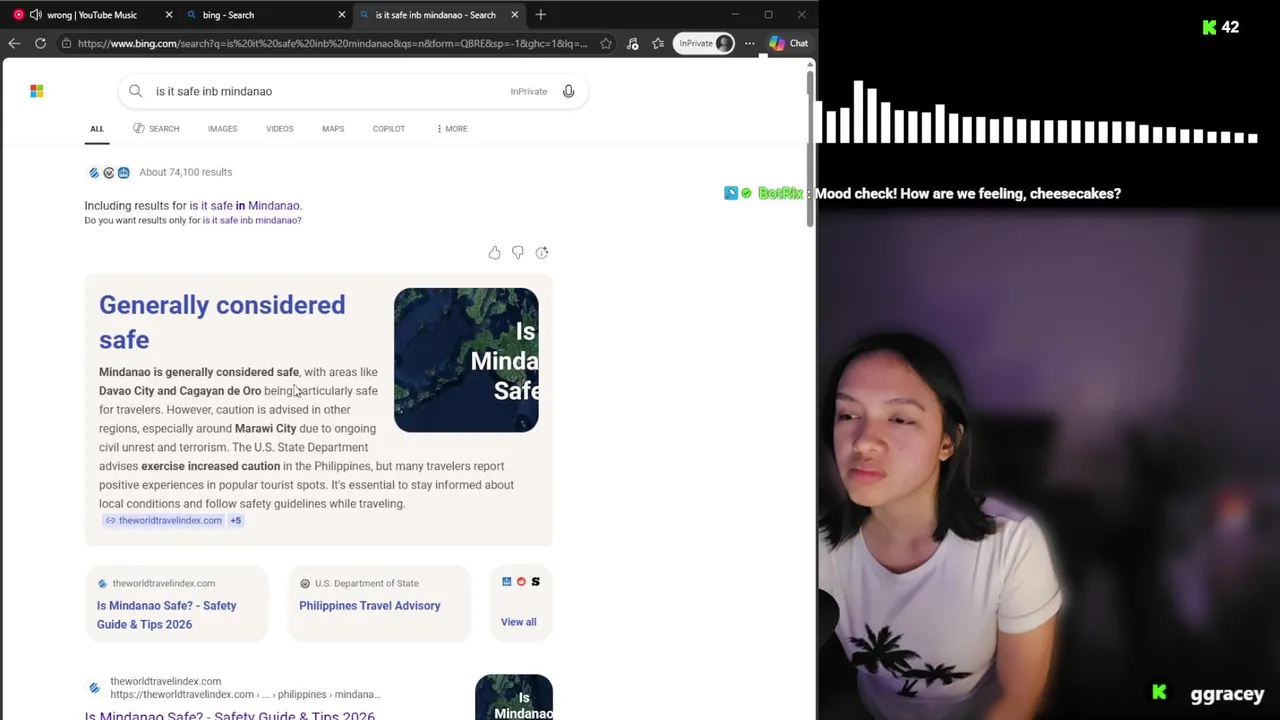Open Copilot Chat in the toolbar

(789, 43)
